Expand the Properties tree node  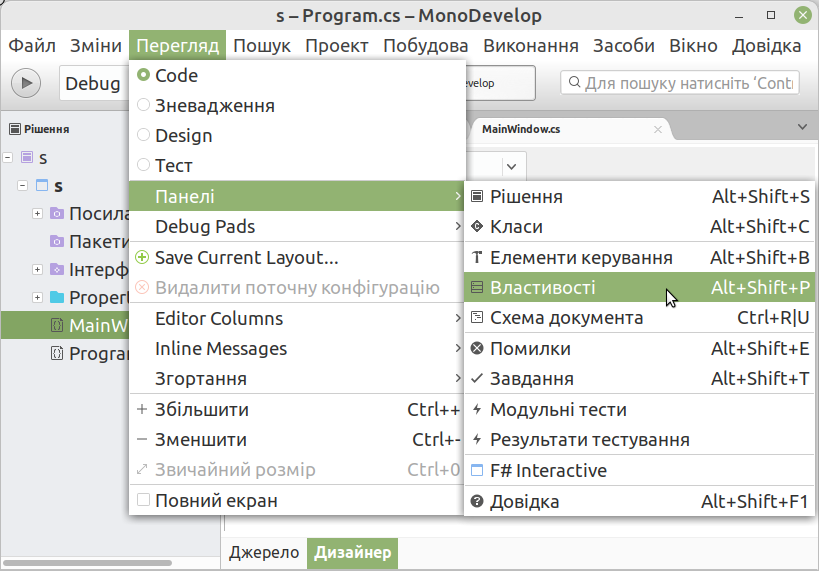point(37,297)
